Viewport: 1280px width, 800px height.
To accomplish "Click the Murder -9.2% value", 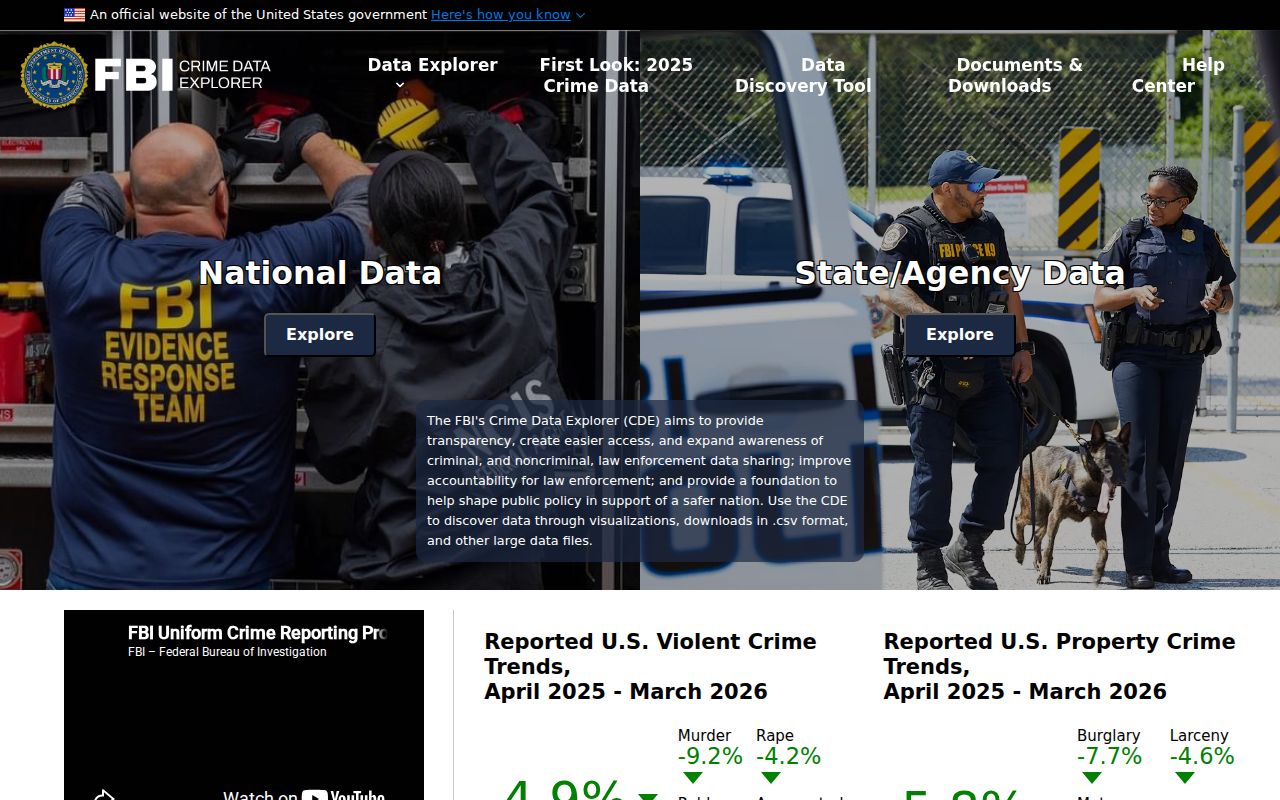I will point(710,756).
